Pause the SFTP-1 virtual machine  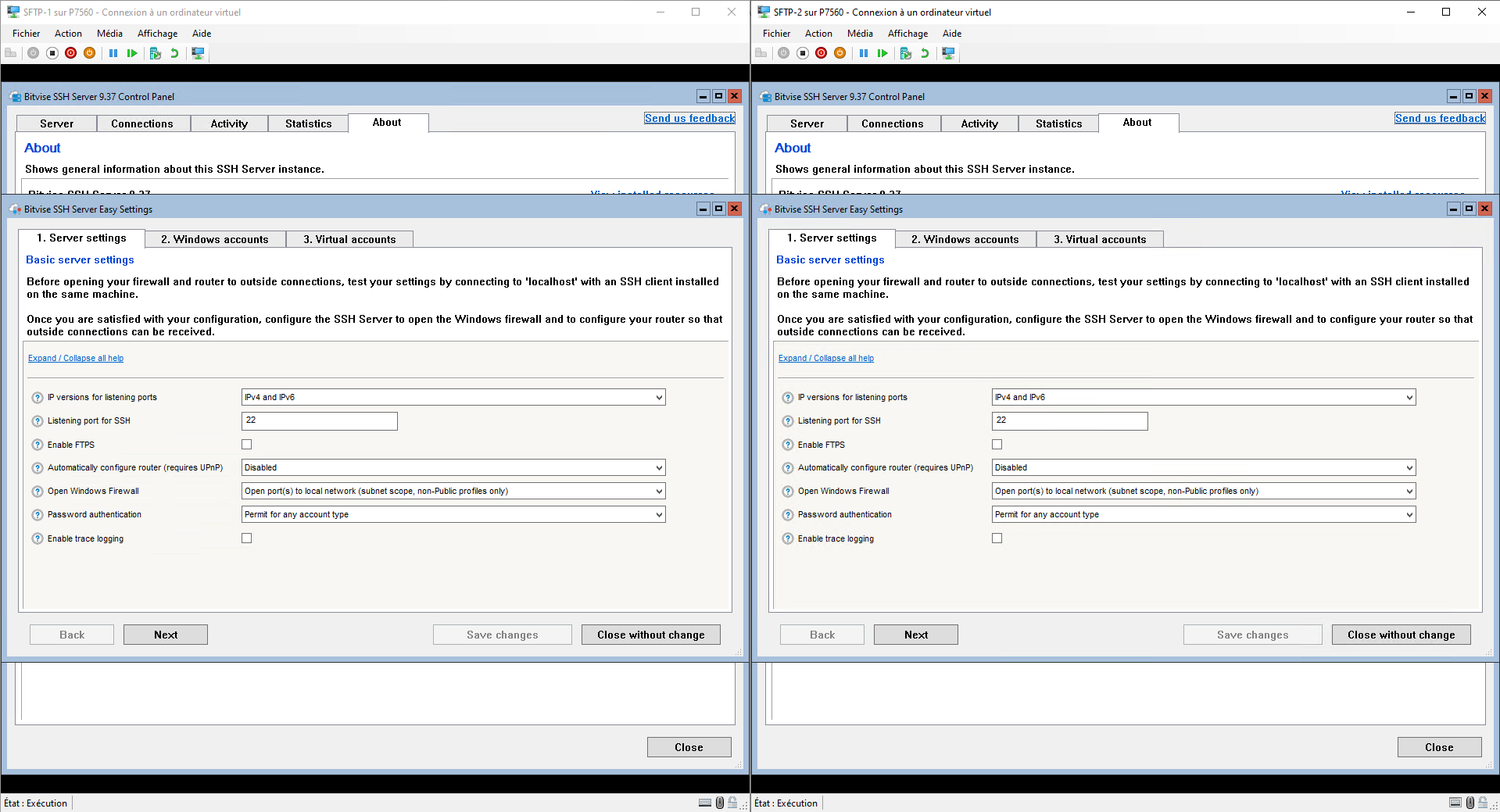[x=113, y=53]
